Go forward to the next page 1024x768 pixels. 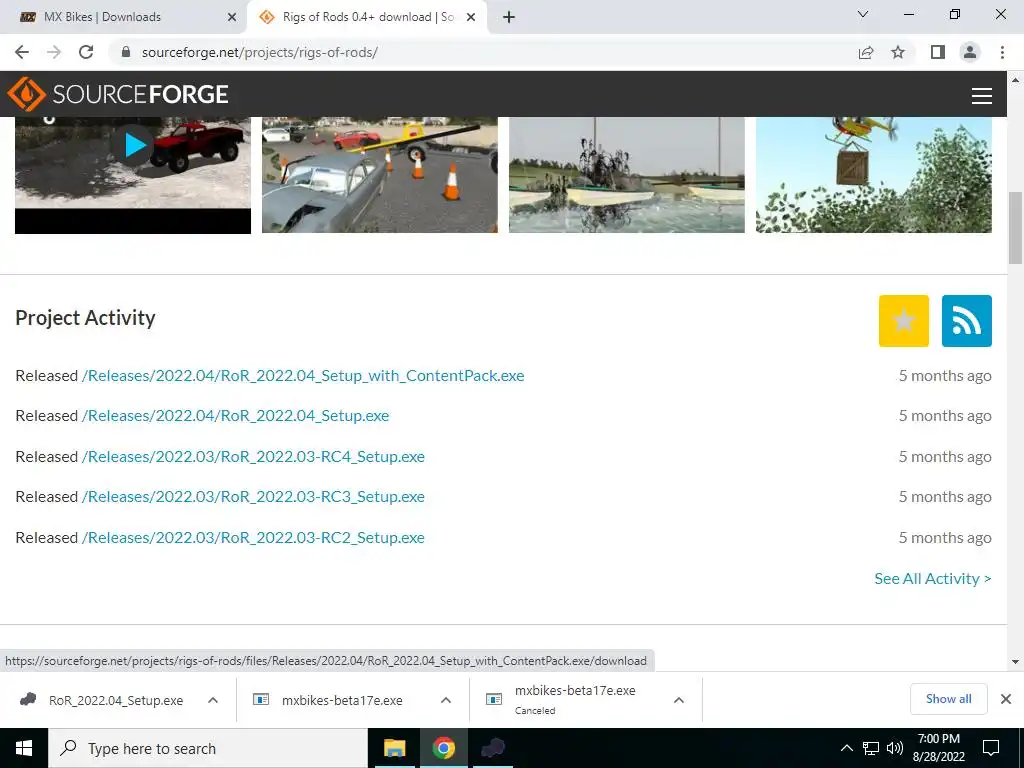[54, 52]
